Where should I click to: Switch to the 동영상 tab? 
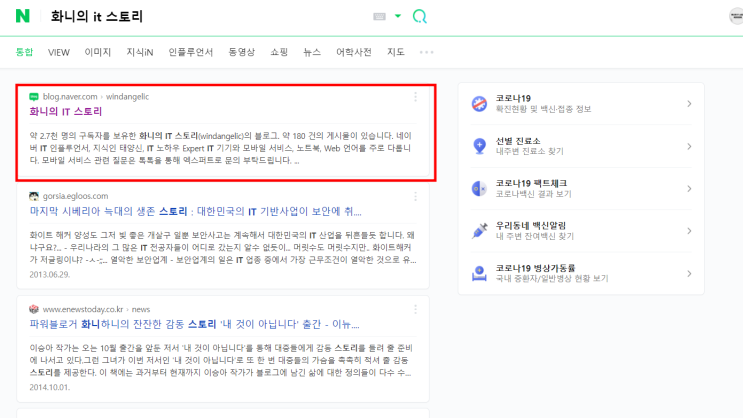pyautogui.click(x=242, y=52)
